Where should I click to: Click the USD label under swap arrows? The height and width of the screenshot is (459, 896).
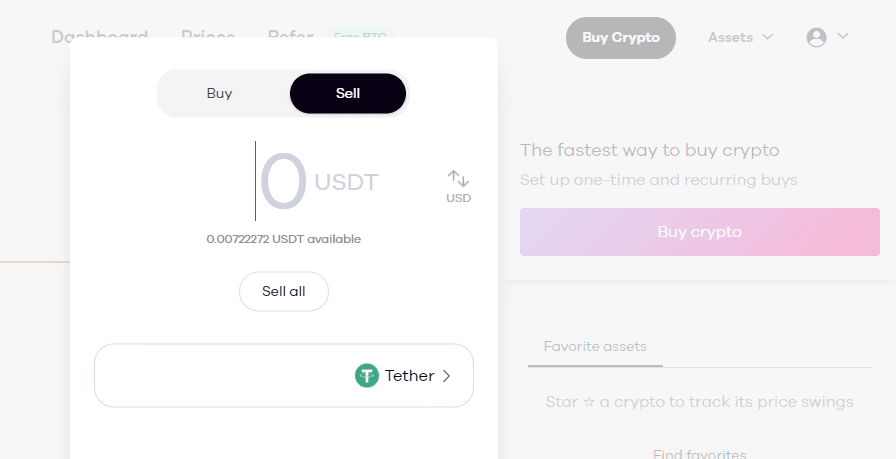click(x=458, y=198)
